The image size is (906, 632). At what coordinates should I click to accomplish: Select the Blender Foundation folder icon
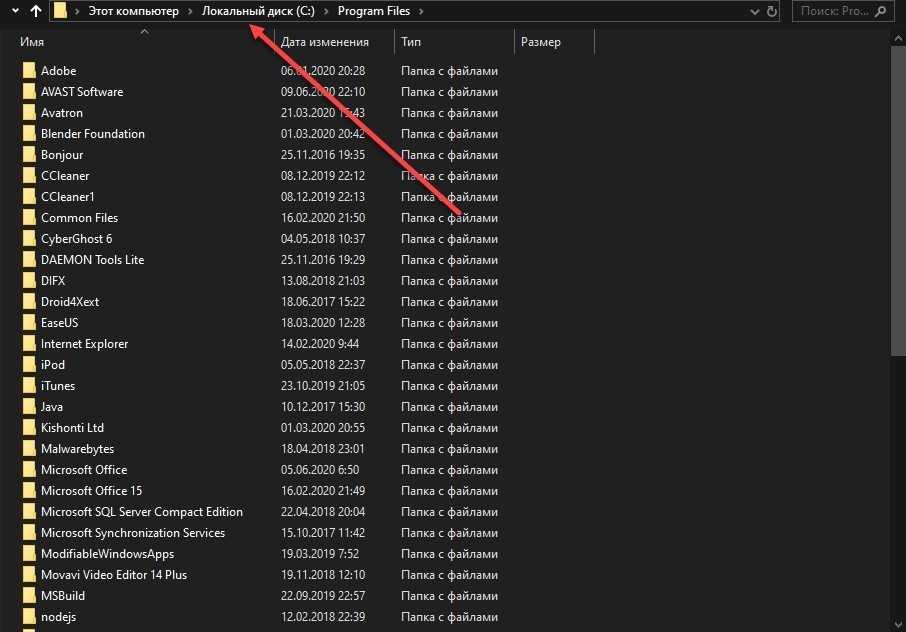pos(29,134)
